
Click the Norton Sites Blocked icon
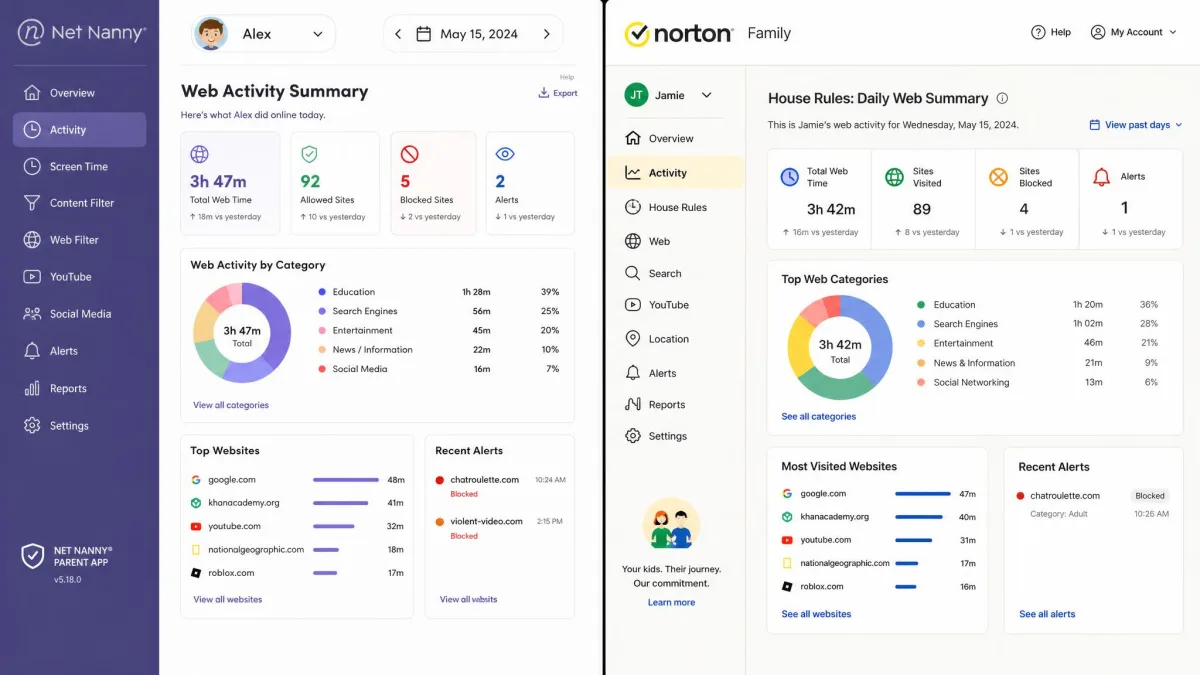pyautogui.click(x=998, y=177)
